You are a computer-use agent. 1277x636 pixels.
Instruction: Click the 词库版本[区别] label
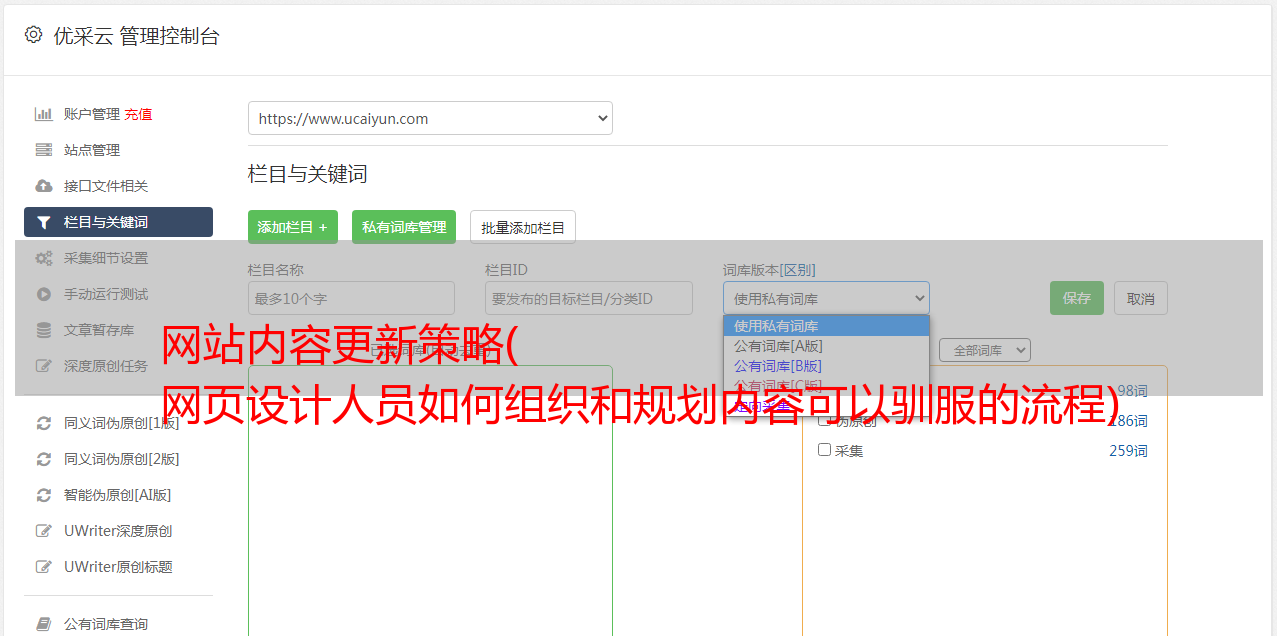pos(769,270)
